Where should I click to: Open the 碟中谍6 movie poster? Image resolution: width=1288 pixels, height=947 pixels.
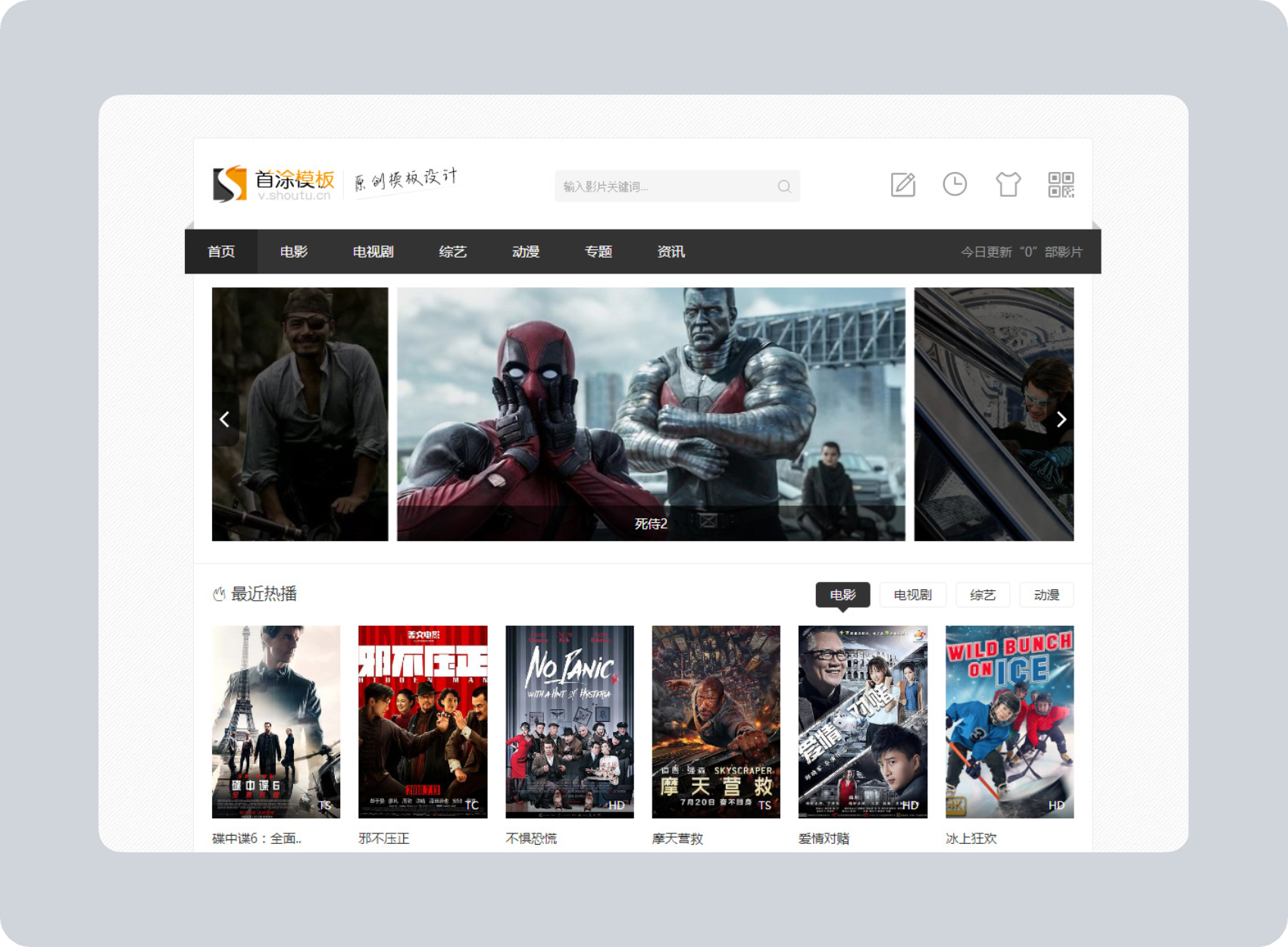[276, 722]
